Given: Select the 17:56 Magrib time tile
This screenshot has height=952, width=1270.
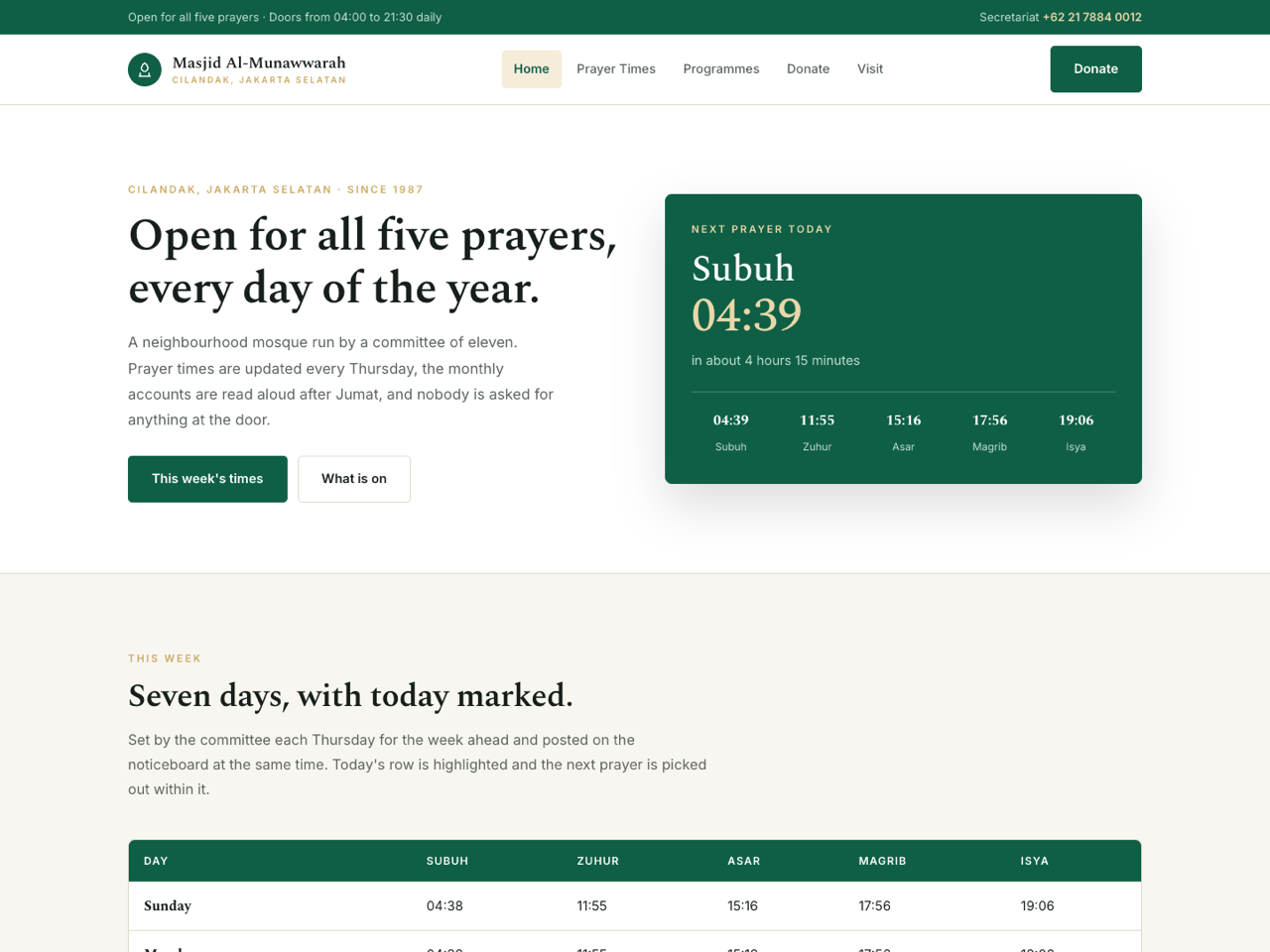Looking at the screenshot, I should click(x=989, y=432).
